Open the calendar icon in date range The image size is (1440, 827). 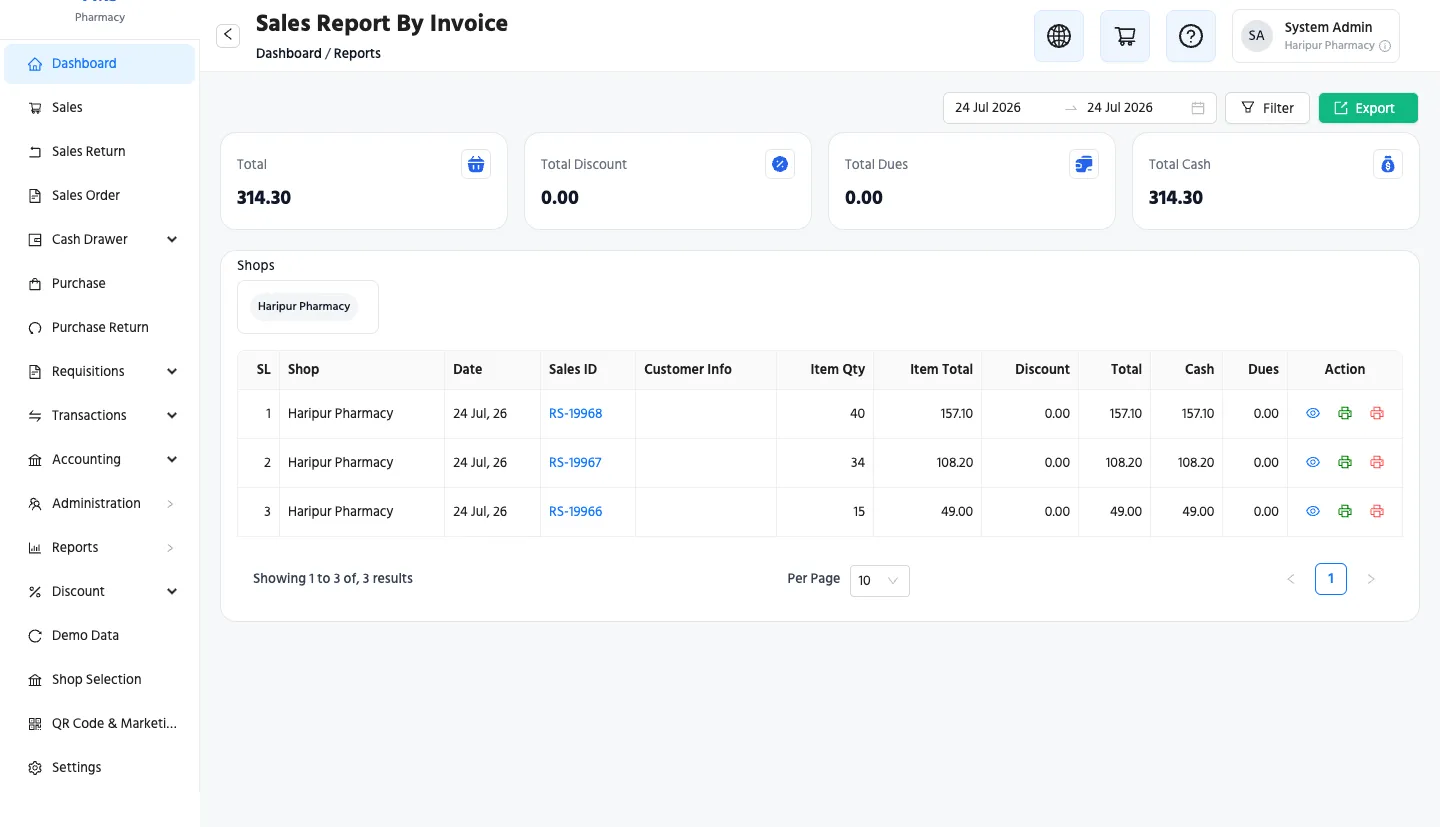click(x=1198, y=108)
